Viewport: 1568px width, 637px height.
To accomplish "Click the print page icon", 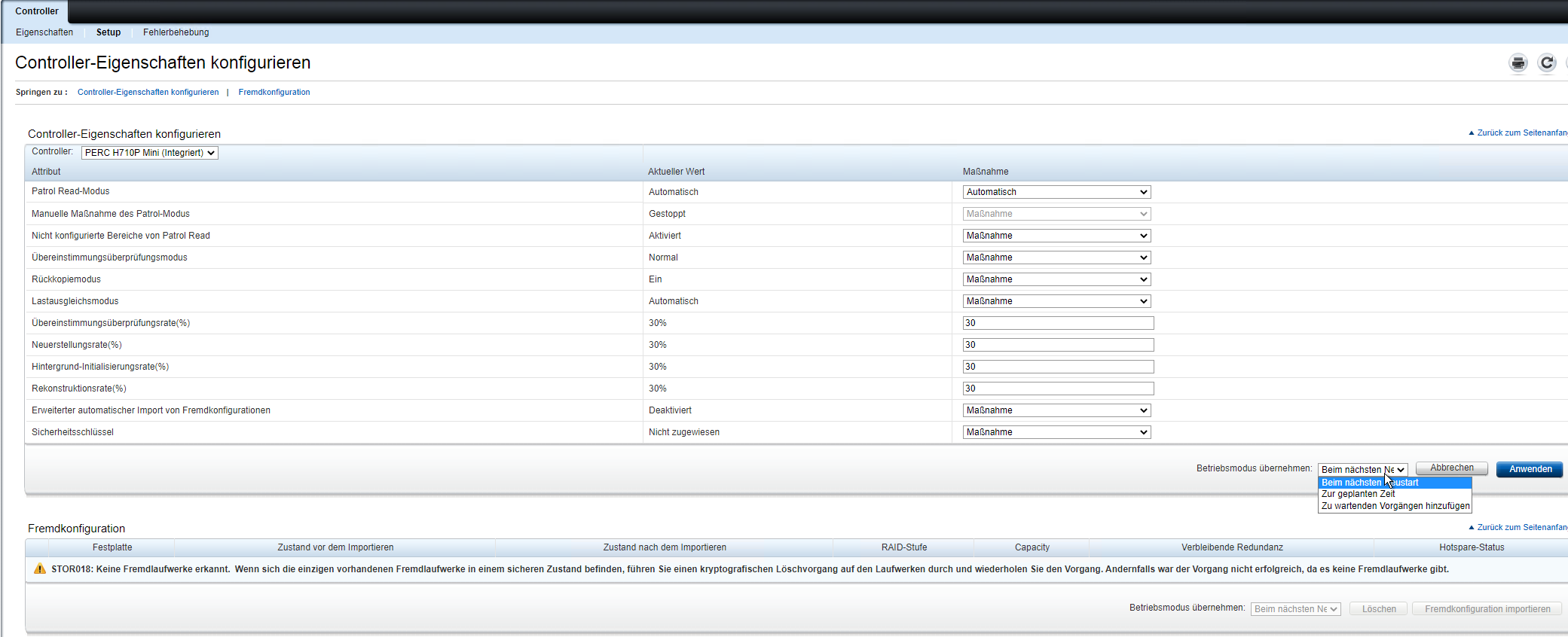I will pyautogui.click(x=1518, y=63).
